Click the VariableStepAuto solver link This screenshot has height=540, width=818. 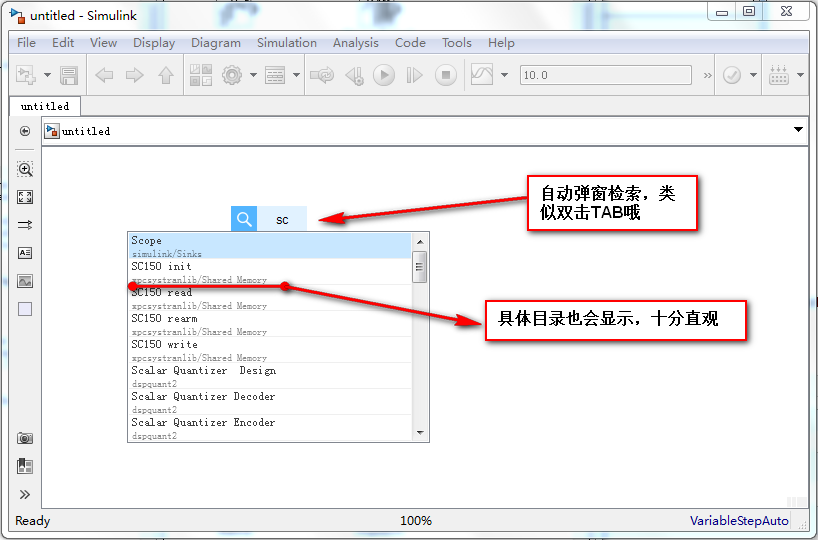click(x=739, y=520)
